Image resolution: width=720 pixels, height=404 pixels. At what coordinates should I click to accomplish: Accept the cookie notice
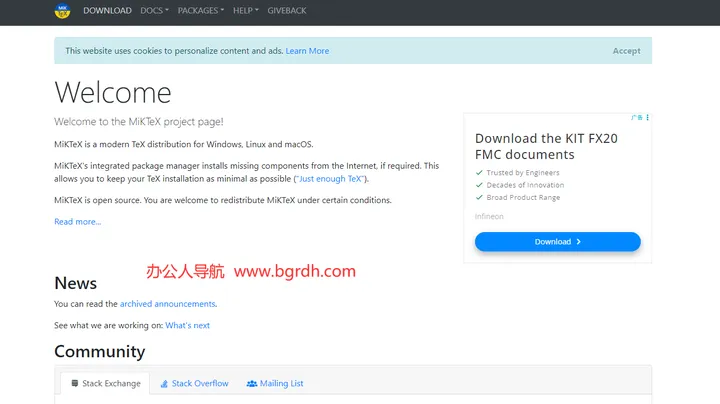point(626,51)
